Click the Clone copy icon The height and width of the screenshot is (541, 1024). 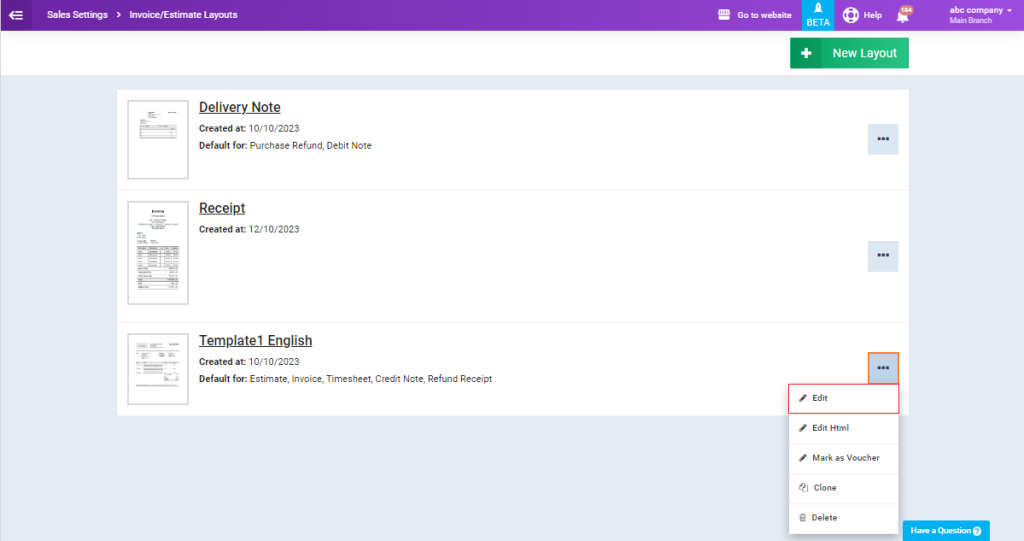pos(803,488)
